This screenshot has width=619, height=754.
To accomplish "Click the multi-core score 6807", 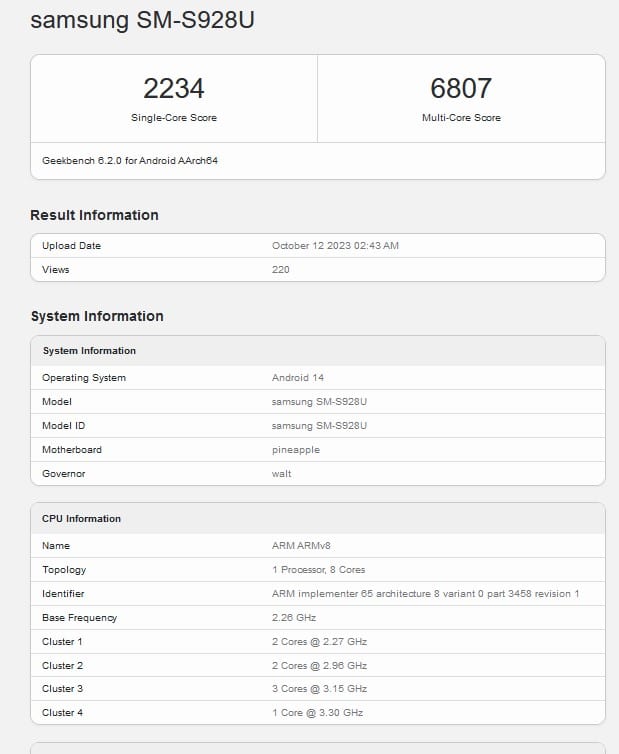I will [461, 88].
